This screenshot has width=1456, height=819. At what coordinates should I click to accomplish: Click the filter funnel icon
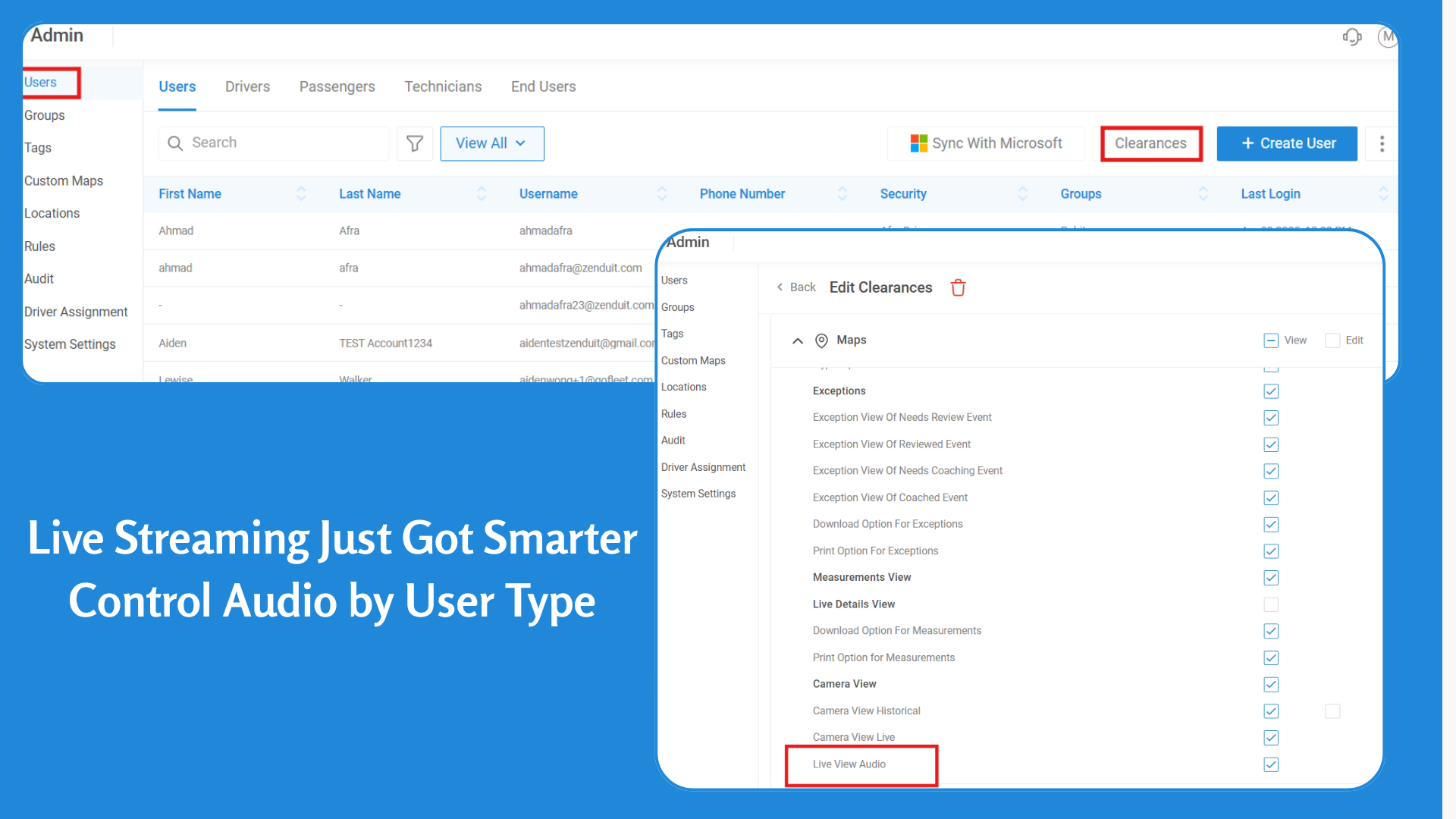[415, 143]
